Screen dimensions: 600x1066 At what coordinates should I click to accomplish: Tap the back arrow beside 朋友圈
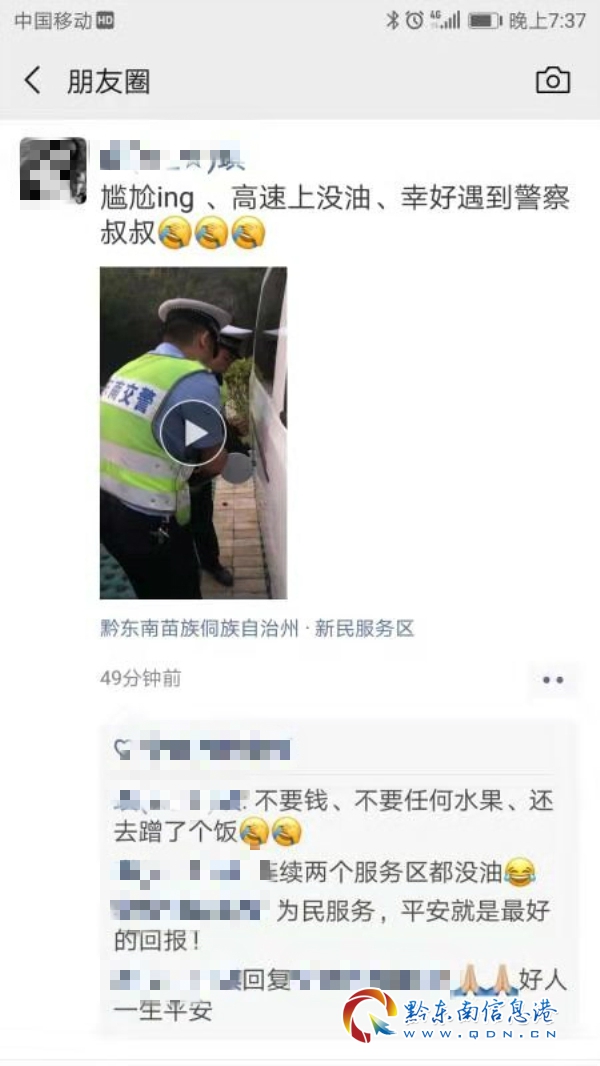(33, 81)
